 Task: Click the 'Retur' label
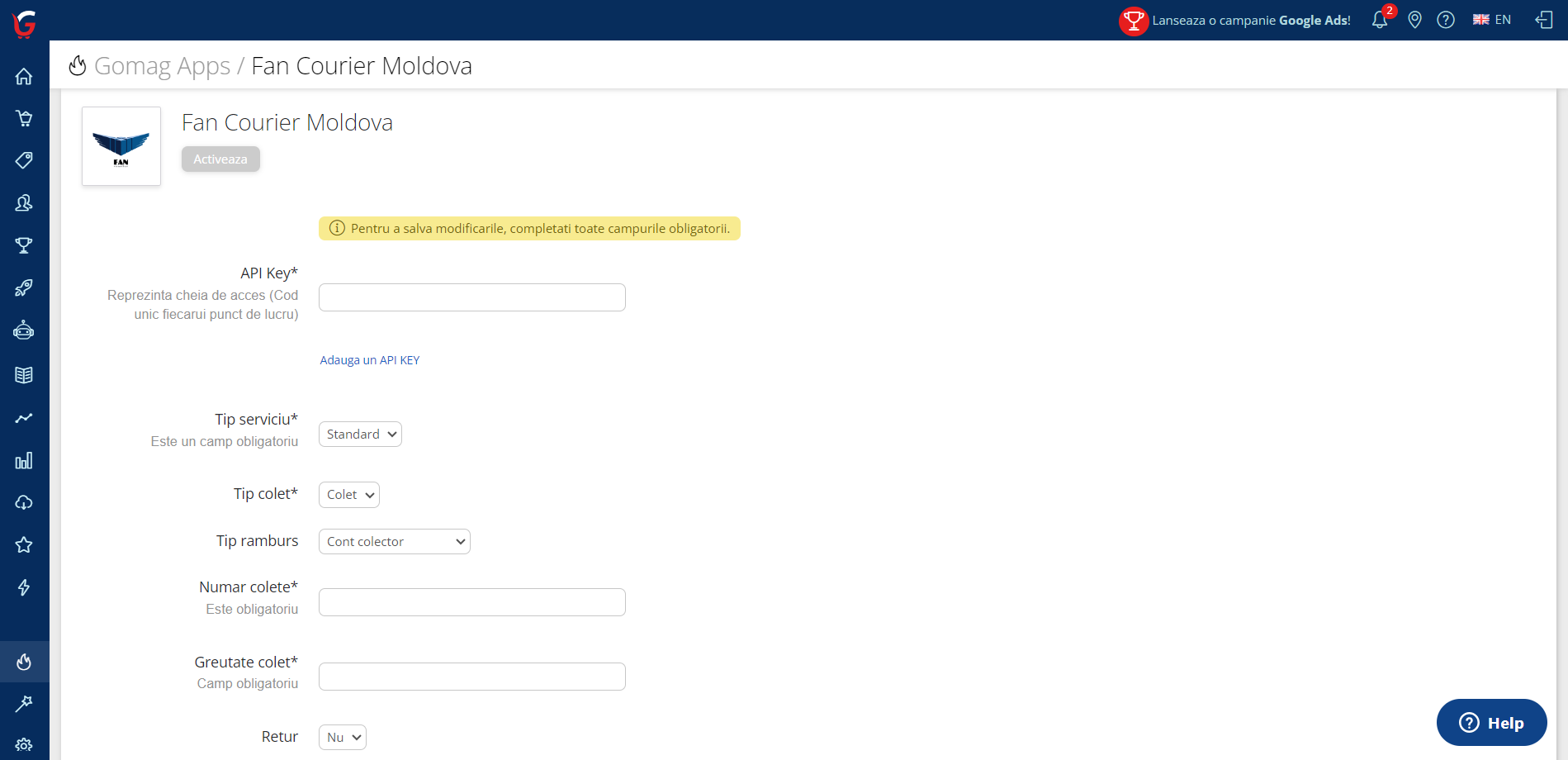pos(280,737)
